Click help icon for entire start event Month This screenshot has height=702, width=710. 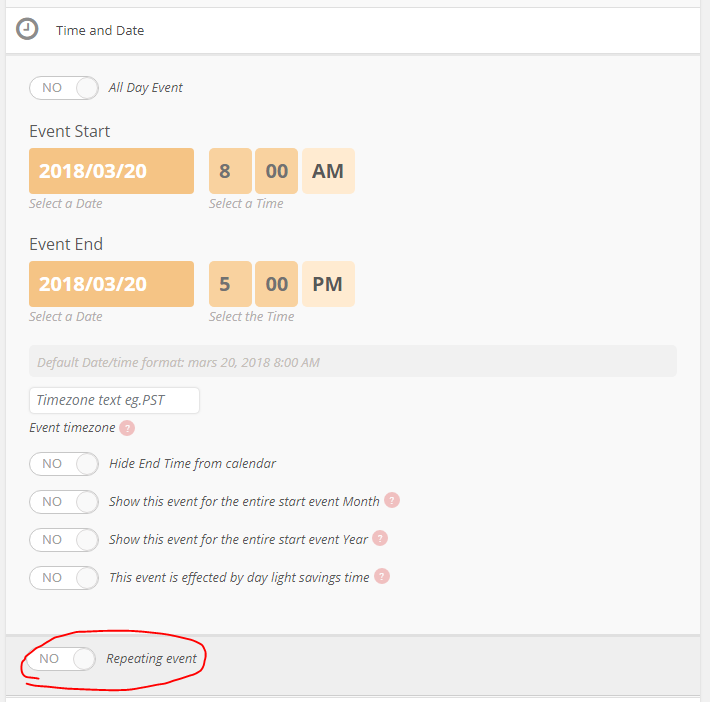pos(392,500)
